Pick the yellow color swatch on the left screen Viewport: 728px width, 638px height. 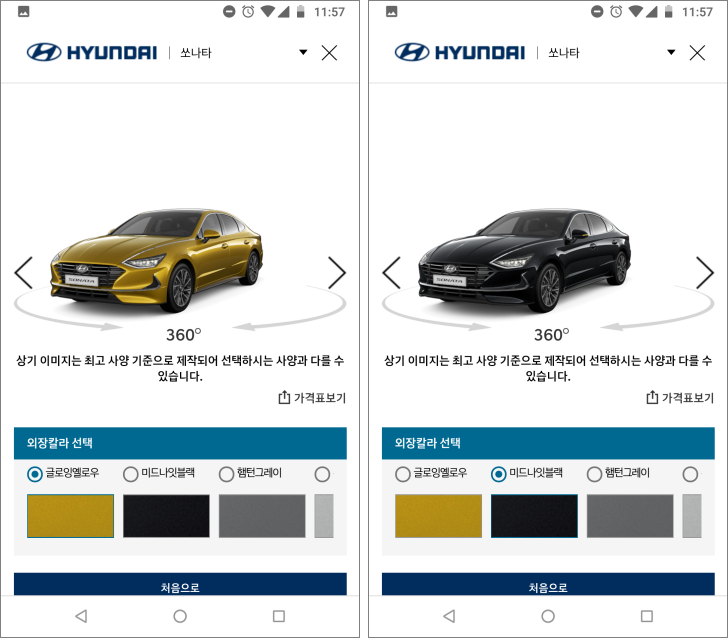pos(71,516)
